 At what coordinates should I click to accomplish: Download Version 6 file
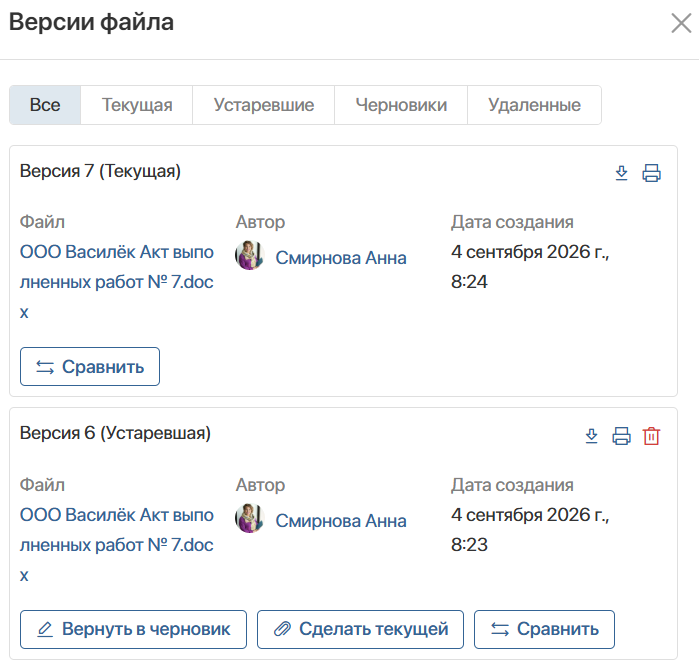(x=592, y=436)
